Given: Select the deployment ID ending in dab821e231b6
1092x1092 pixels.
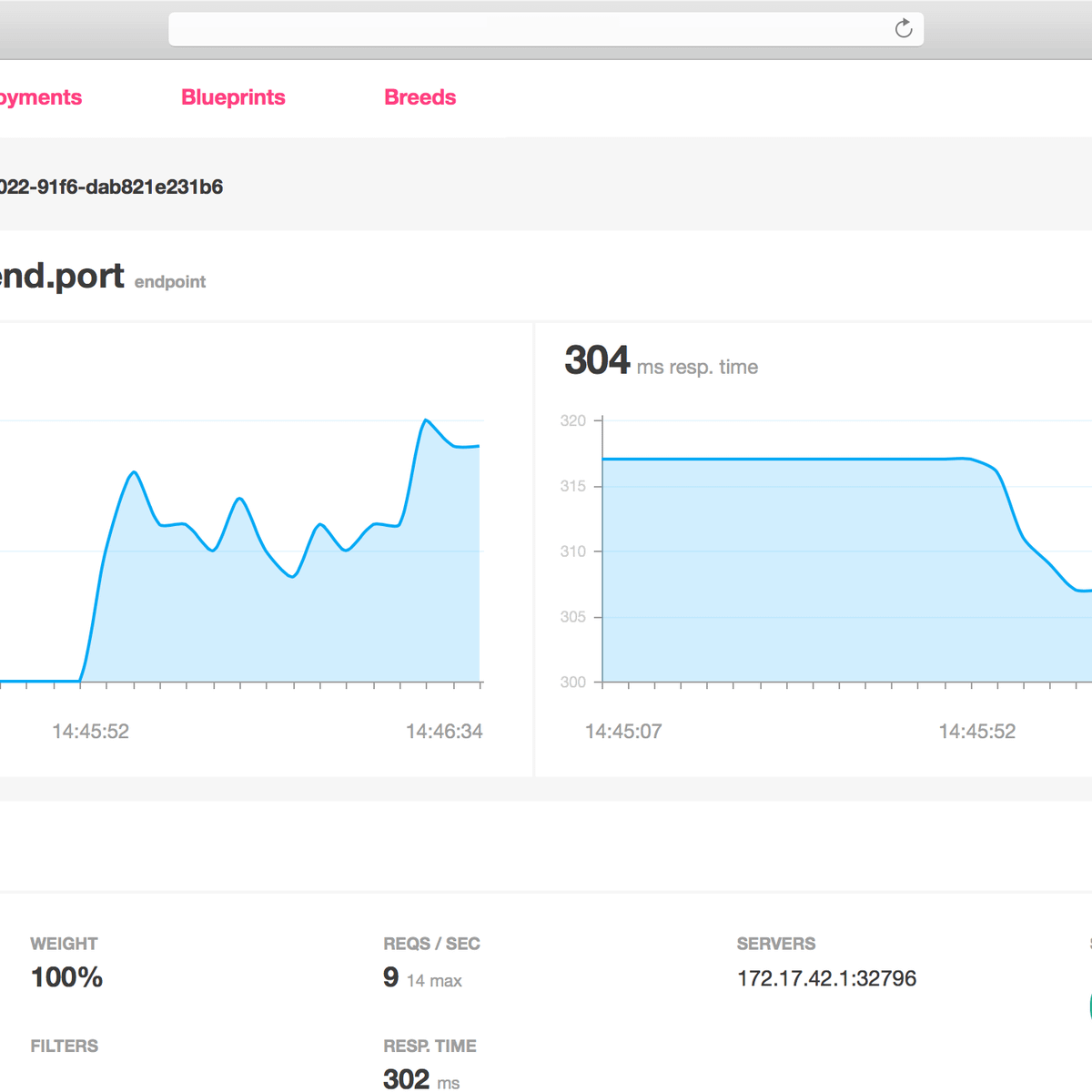Looking at the screenshot, I should tap(111, 187).
